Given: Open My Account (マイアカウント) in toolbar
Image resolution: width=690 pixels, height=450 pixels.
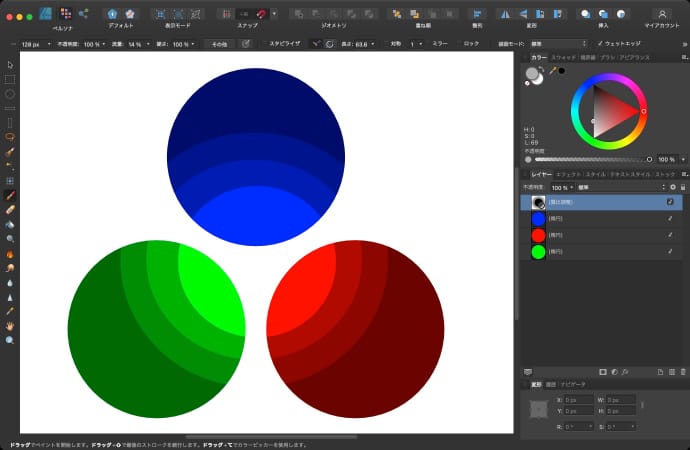Looking at the screenshot, I should [x=662, y=14].
